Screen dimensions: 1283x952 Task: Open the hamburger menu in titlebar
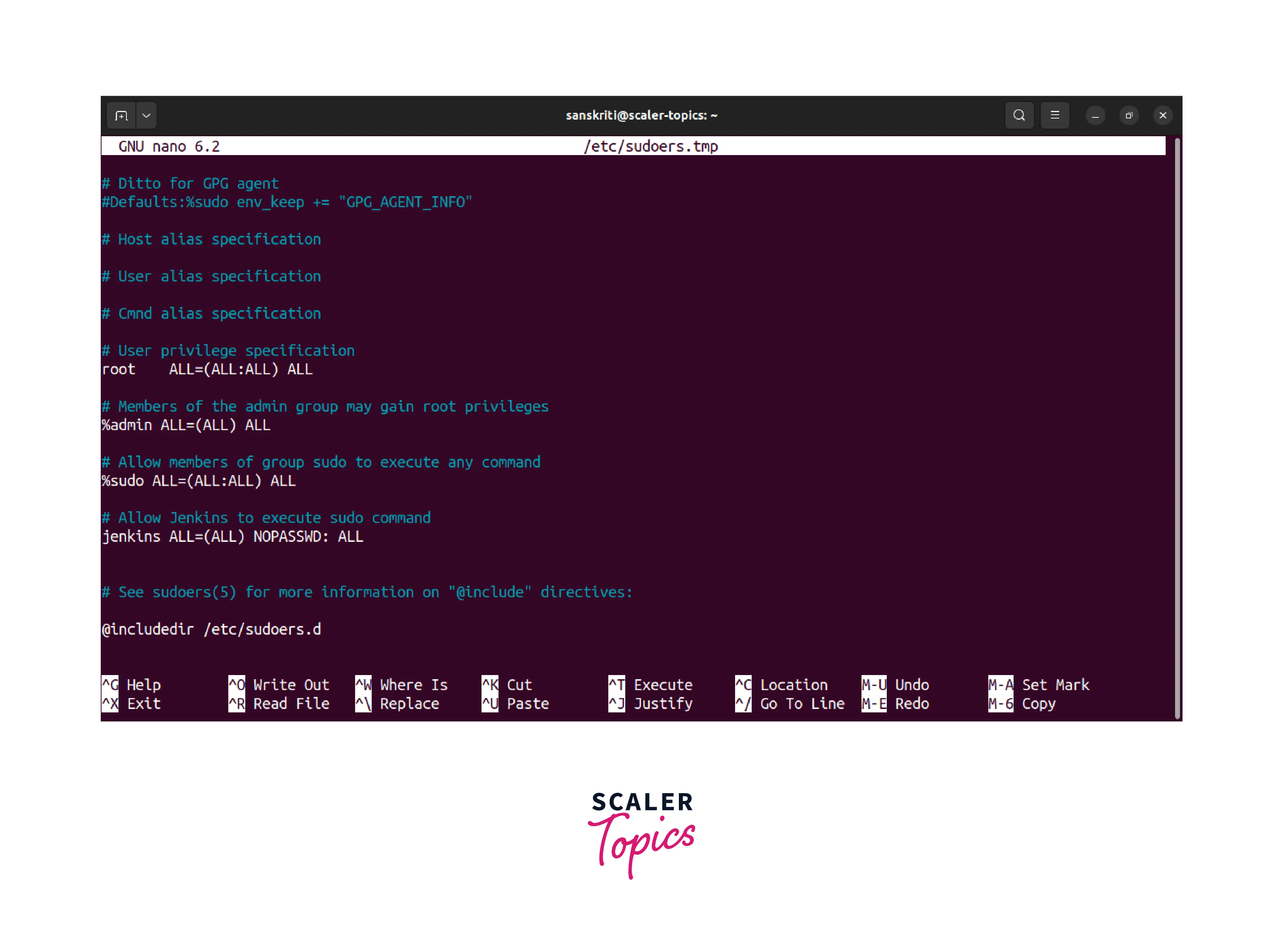coord(1055,115)
